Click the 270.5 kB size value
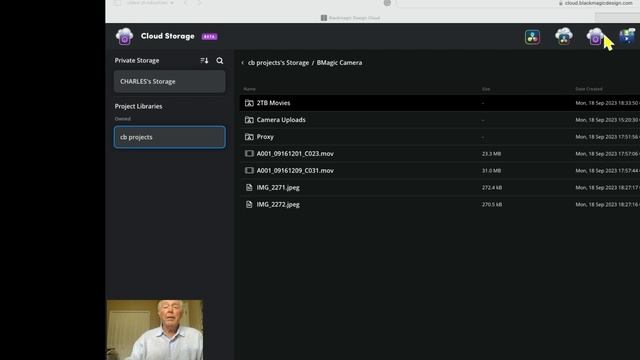Viewport: 640px width, 360px height. (492, 204)
